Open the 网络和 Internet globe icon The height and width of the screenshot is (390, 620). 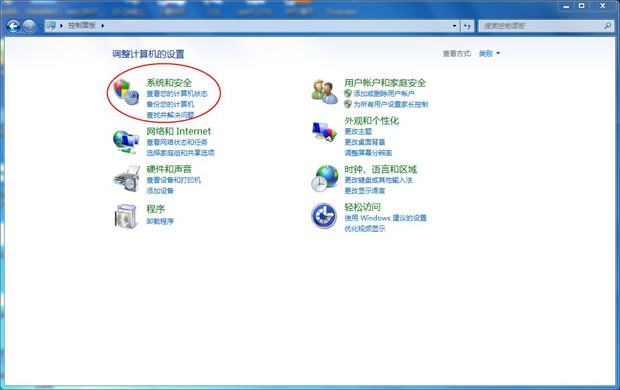pos(126,142)
